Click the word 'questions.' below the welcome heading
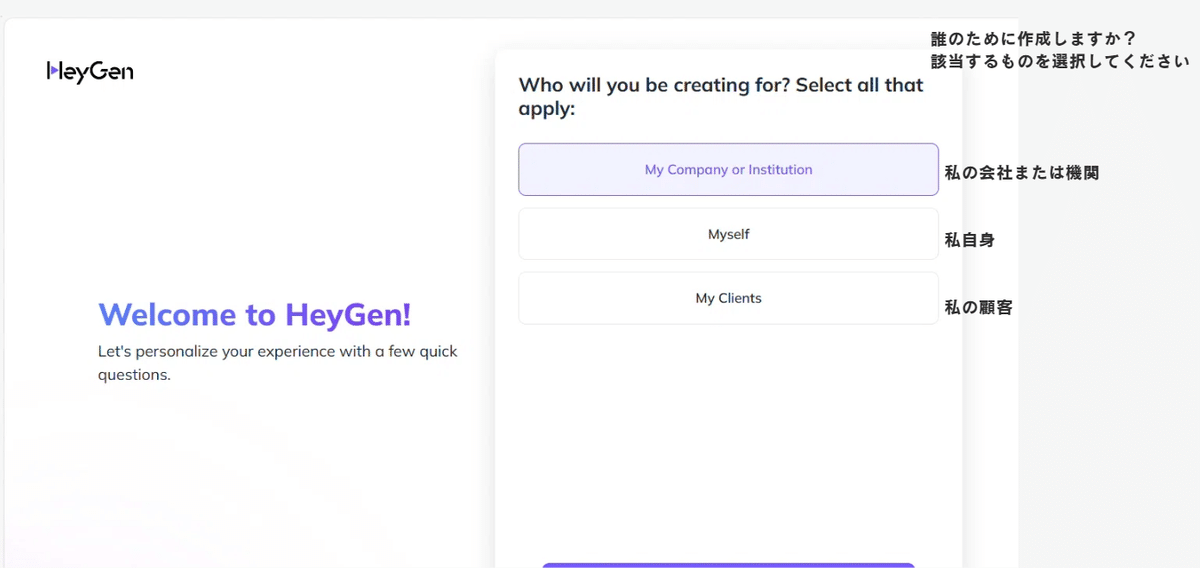This screenshot has height=568, width=1200. (134, 376)
